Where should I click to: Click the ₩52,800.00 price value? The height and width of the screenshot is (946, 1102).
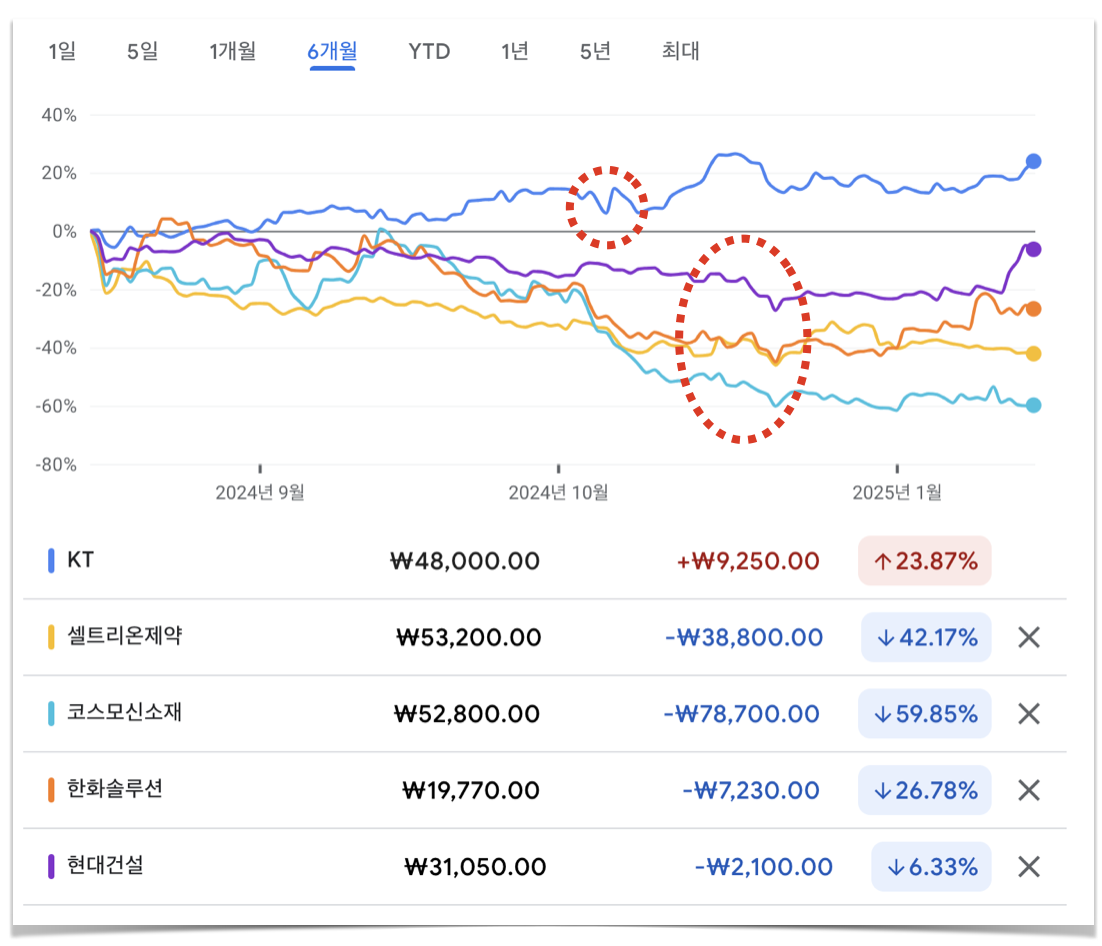467,714
